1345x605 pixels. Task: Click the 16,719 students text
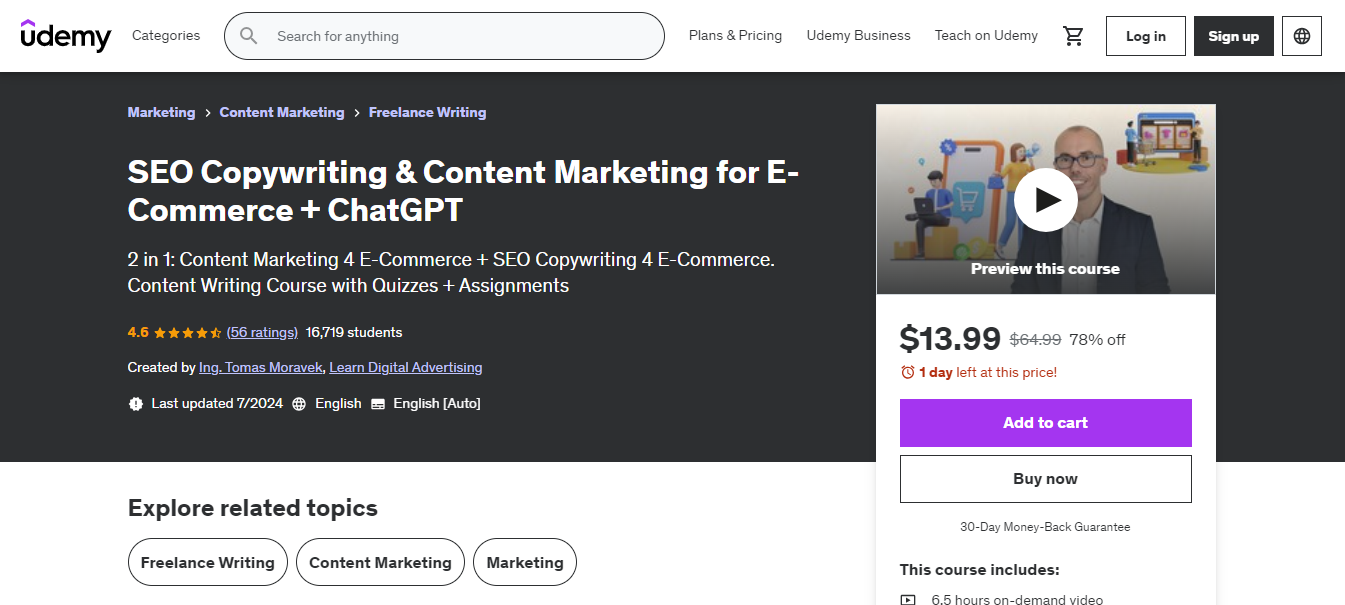tap(354, 332)
